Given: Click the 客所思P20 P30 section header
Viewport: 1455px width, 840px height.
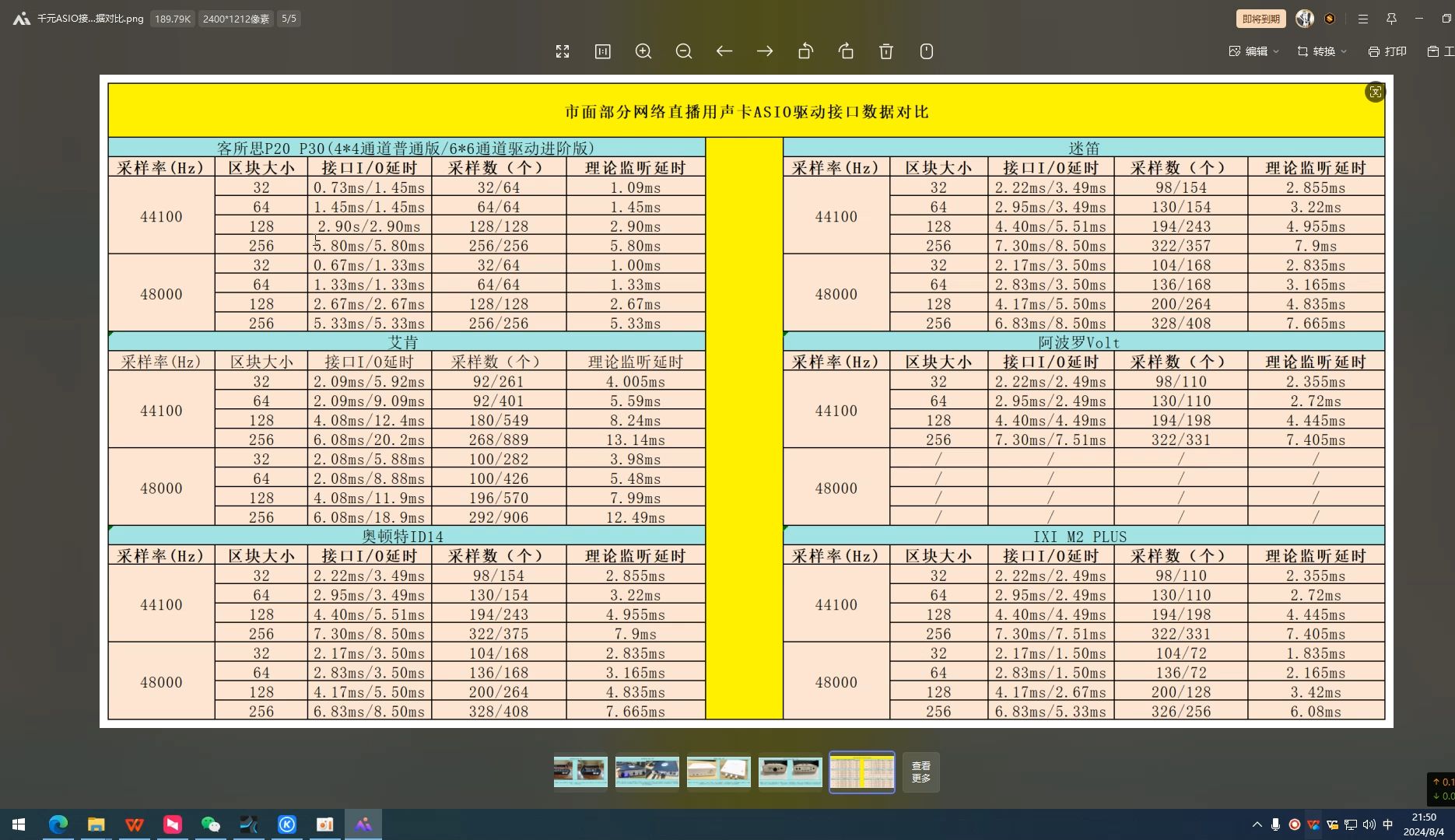Looking at the screenshot, I should point(405,148).
